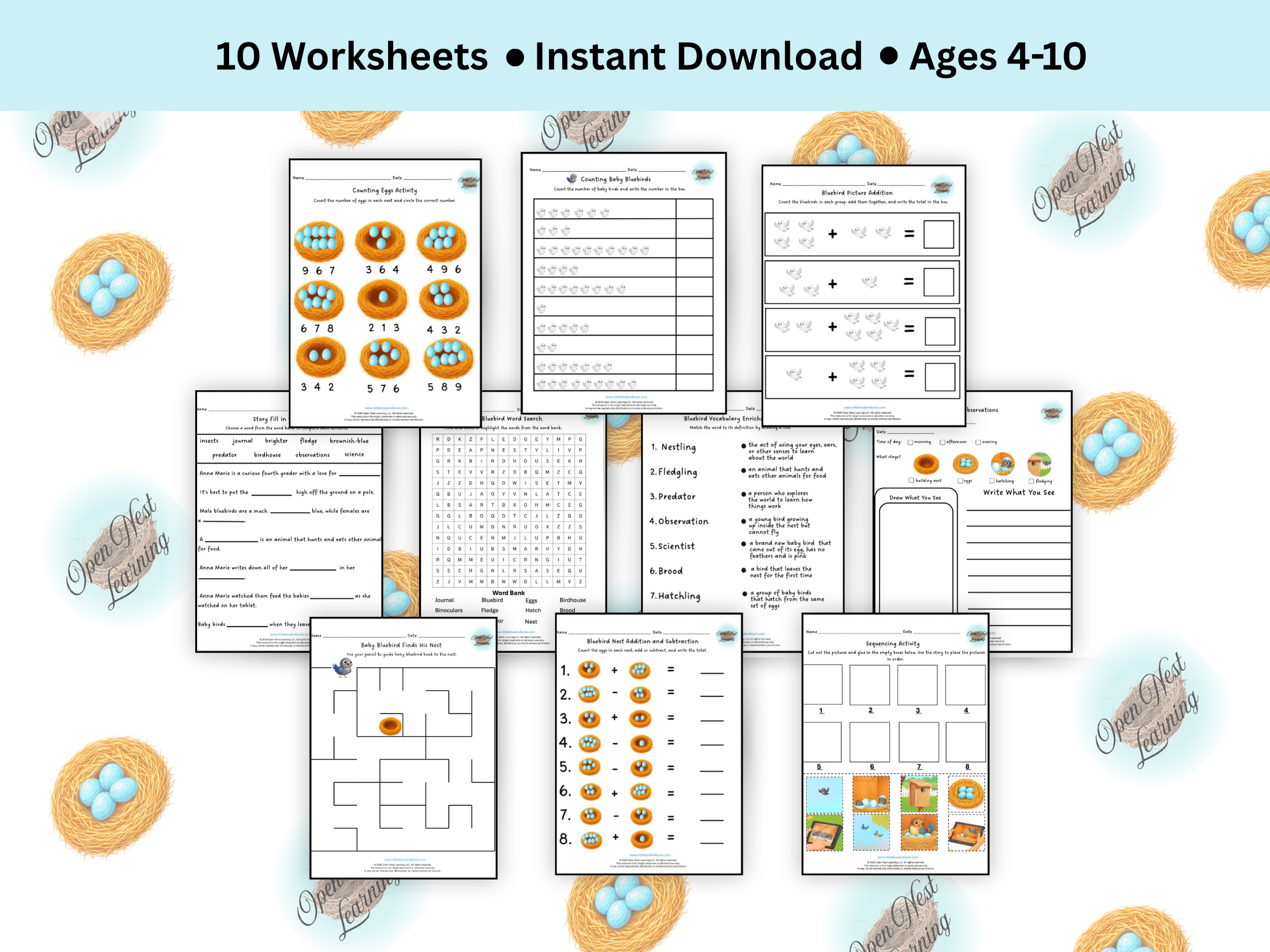This screenshot has height=952, width=1270.
Task: Click vocabulary word '4. Observation'
Action: 679,521
